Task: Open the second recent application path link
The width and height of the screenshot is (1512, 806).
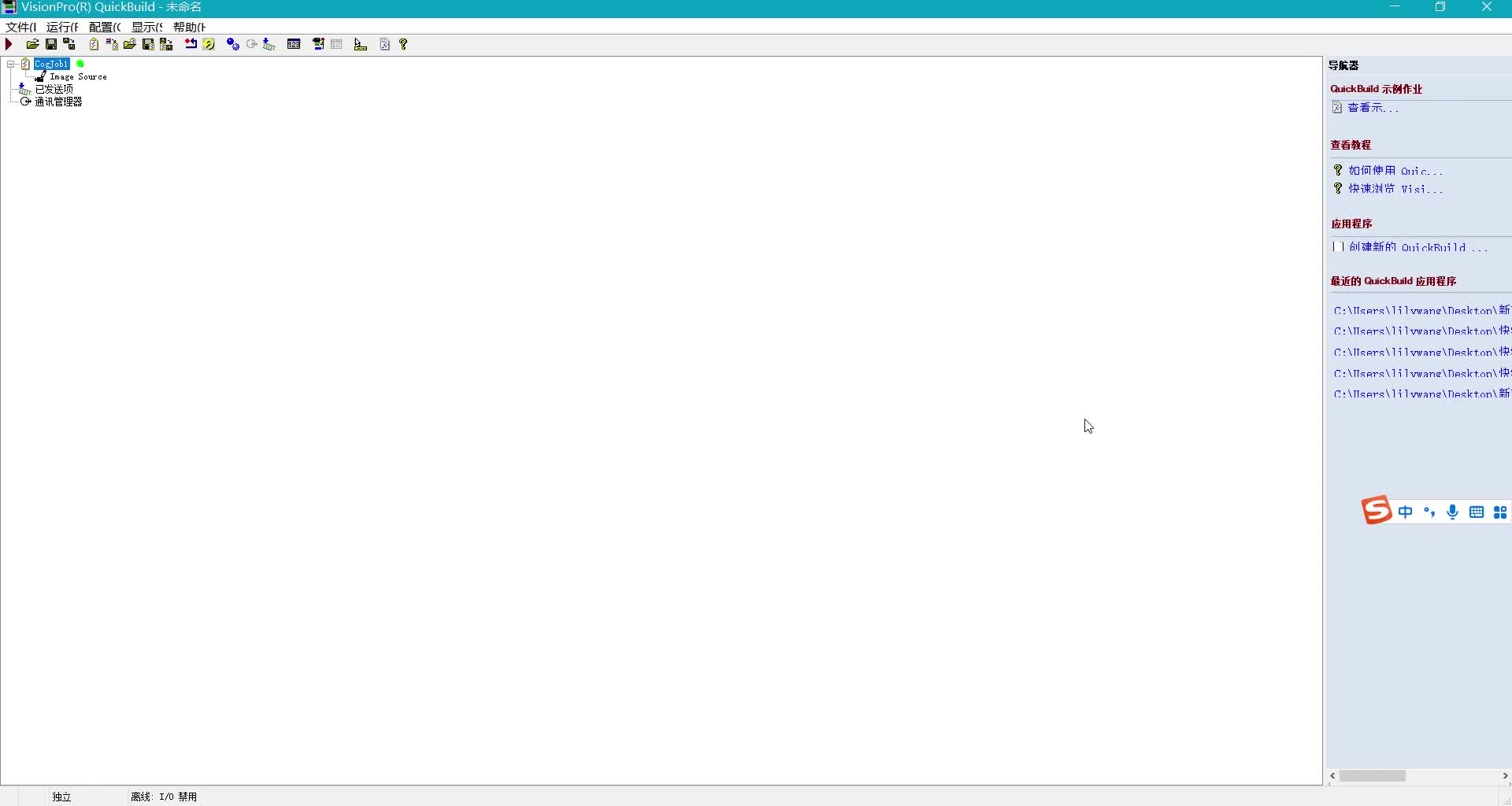Action: click(1422, 331)
